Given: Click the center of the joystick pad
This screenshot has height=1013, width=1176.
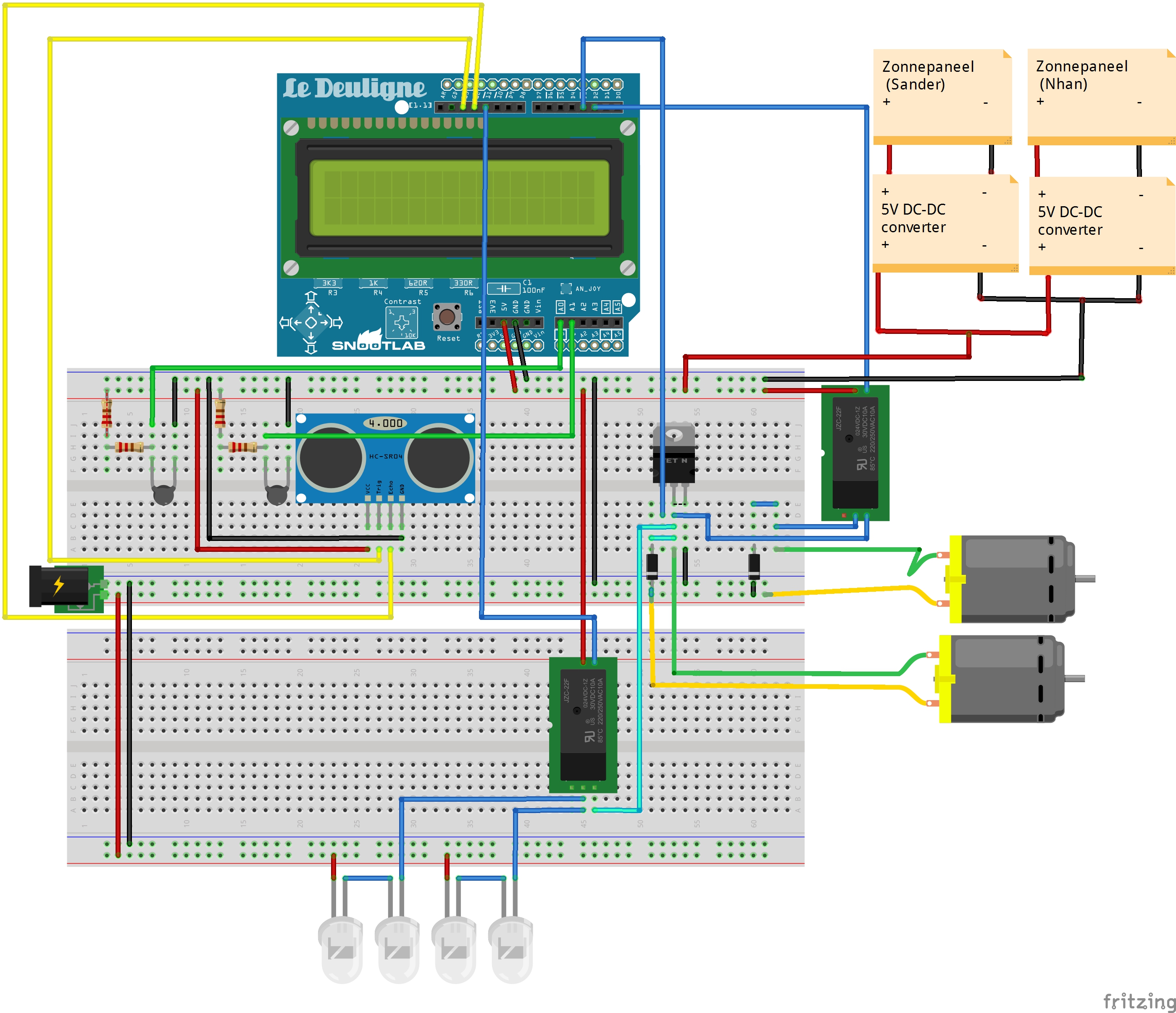Looking at the screenshot, I should point(311,323).
